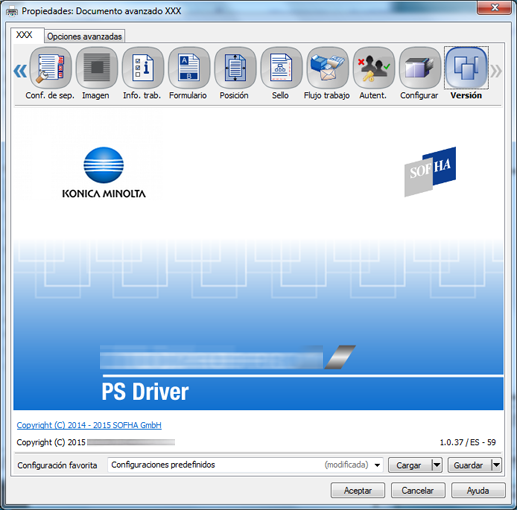Open help with Ayuda button

click(478, 490)
